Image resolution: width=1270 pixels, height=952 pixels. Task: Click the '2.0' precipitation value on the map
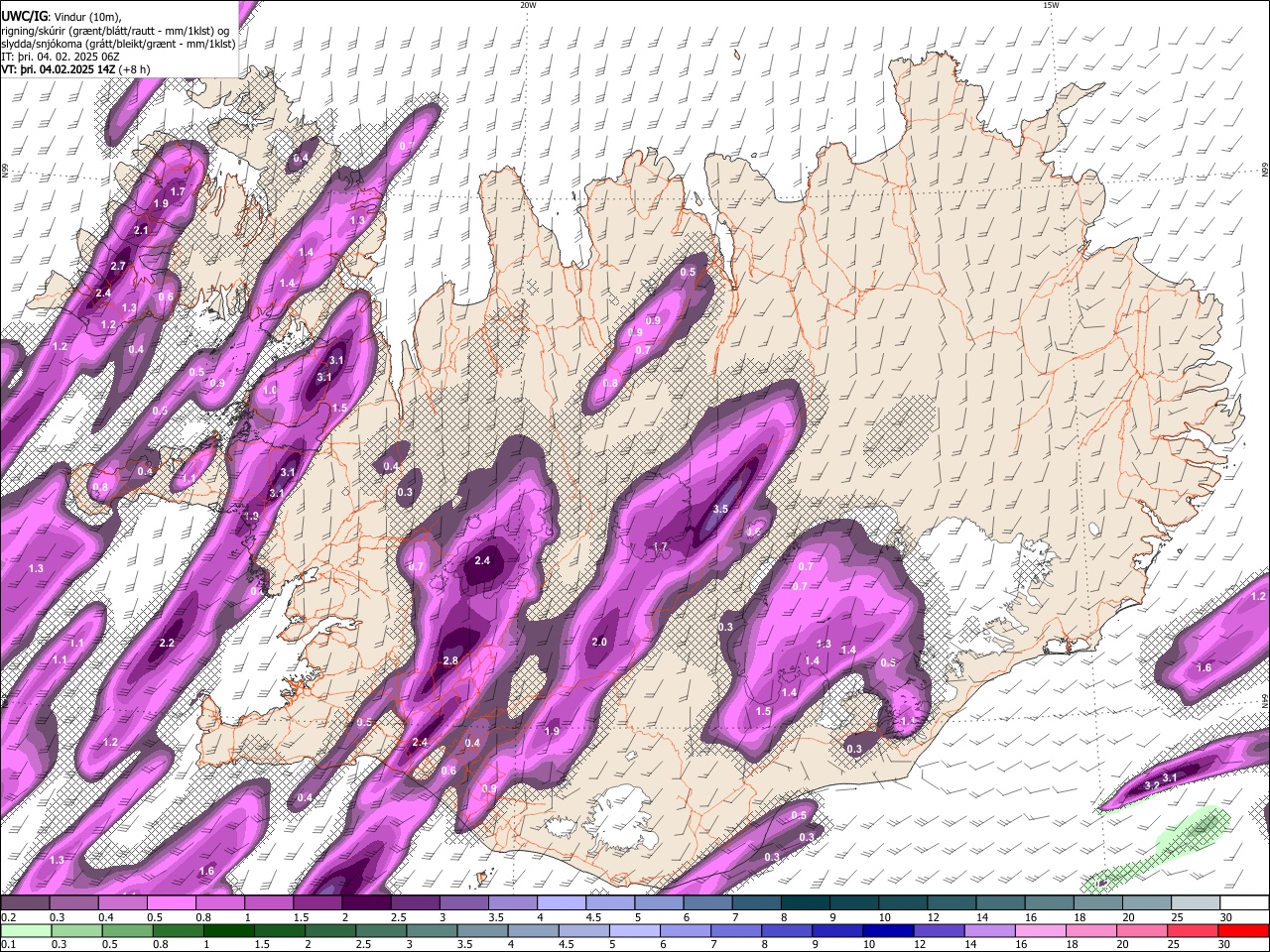pyautogui.click(x=599, y=642)
